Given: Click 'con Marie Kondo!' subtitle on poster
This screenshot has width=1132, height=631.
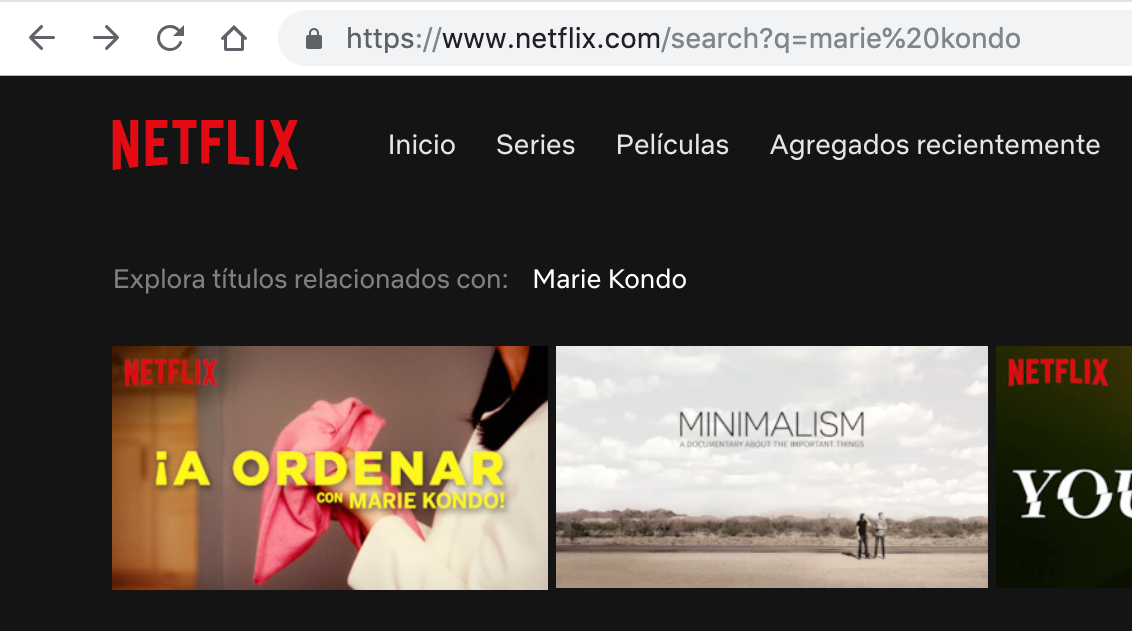Looking at the screenshot, I should [410, 500].
